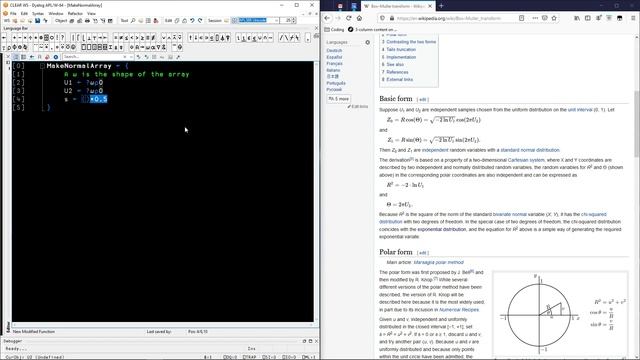Click edit link beside Basic form heading
640x360 pixels.
tap(422, 100)
